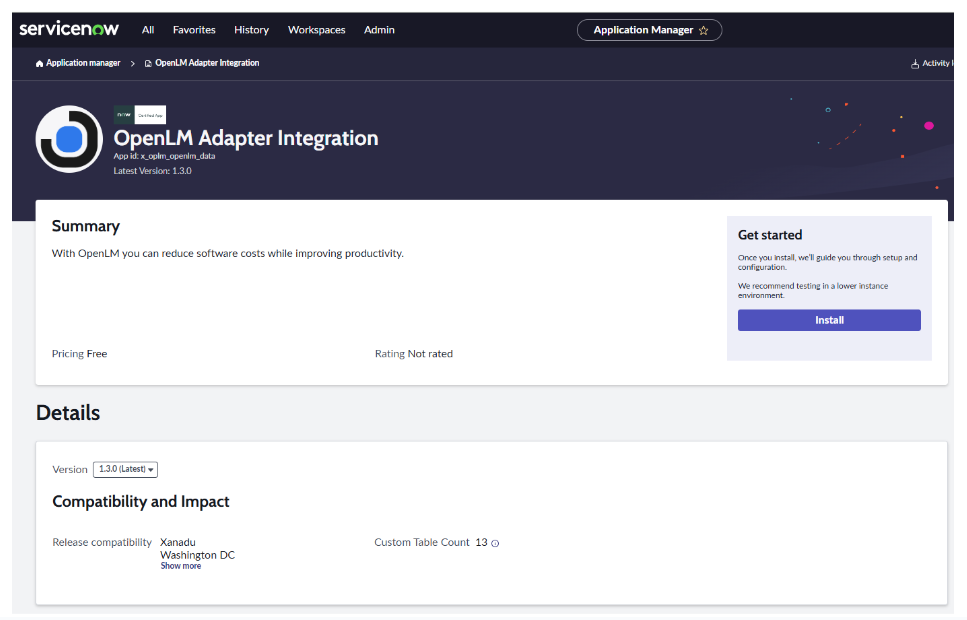Click the summary description sentence
The width and height of the screenshot is (967, 620).
tap(228, 254)
